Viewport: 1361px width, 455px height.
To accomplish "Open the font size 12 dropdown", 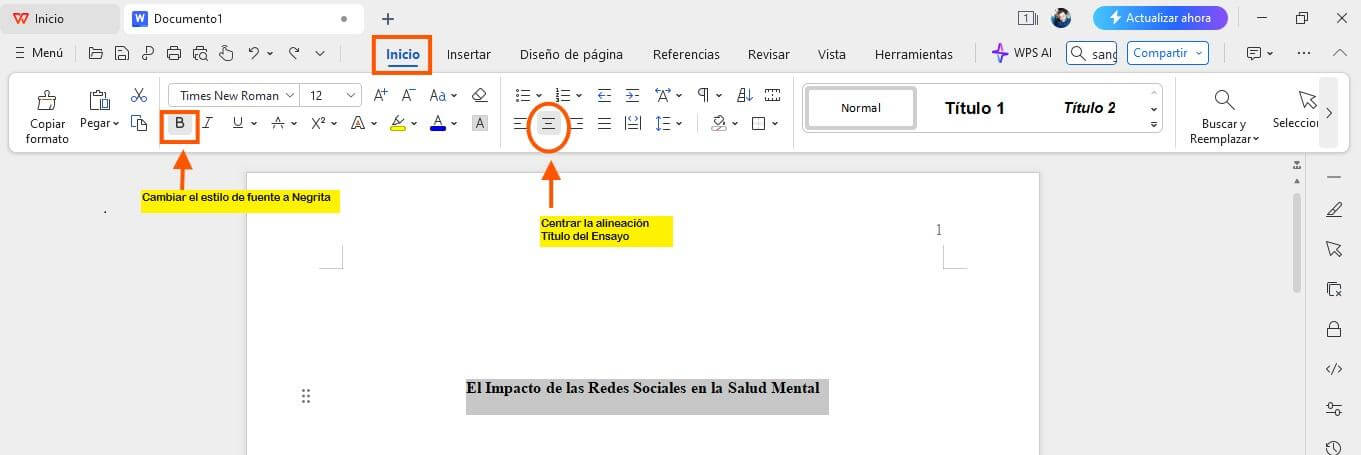I will [x=352, y=96].
